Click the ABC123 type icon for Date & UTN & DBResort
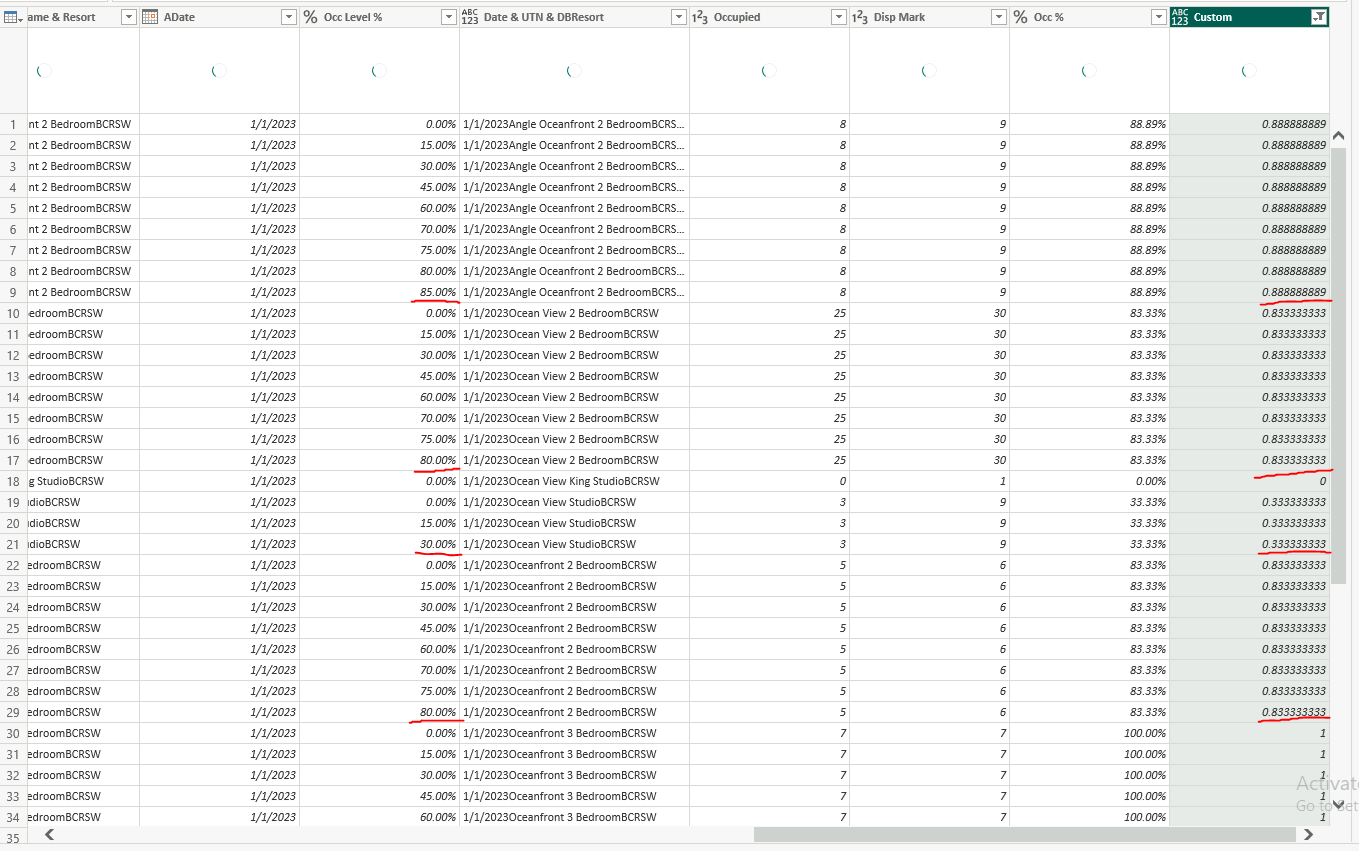Viewport: 1359px width, 851px height. (x=470, y=17)
